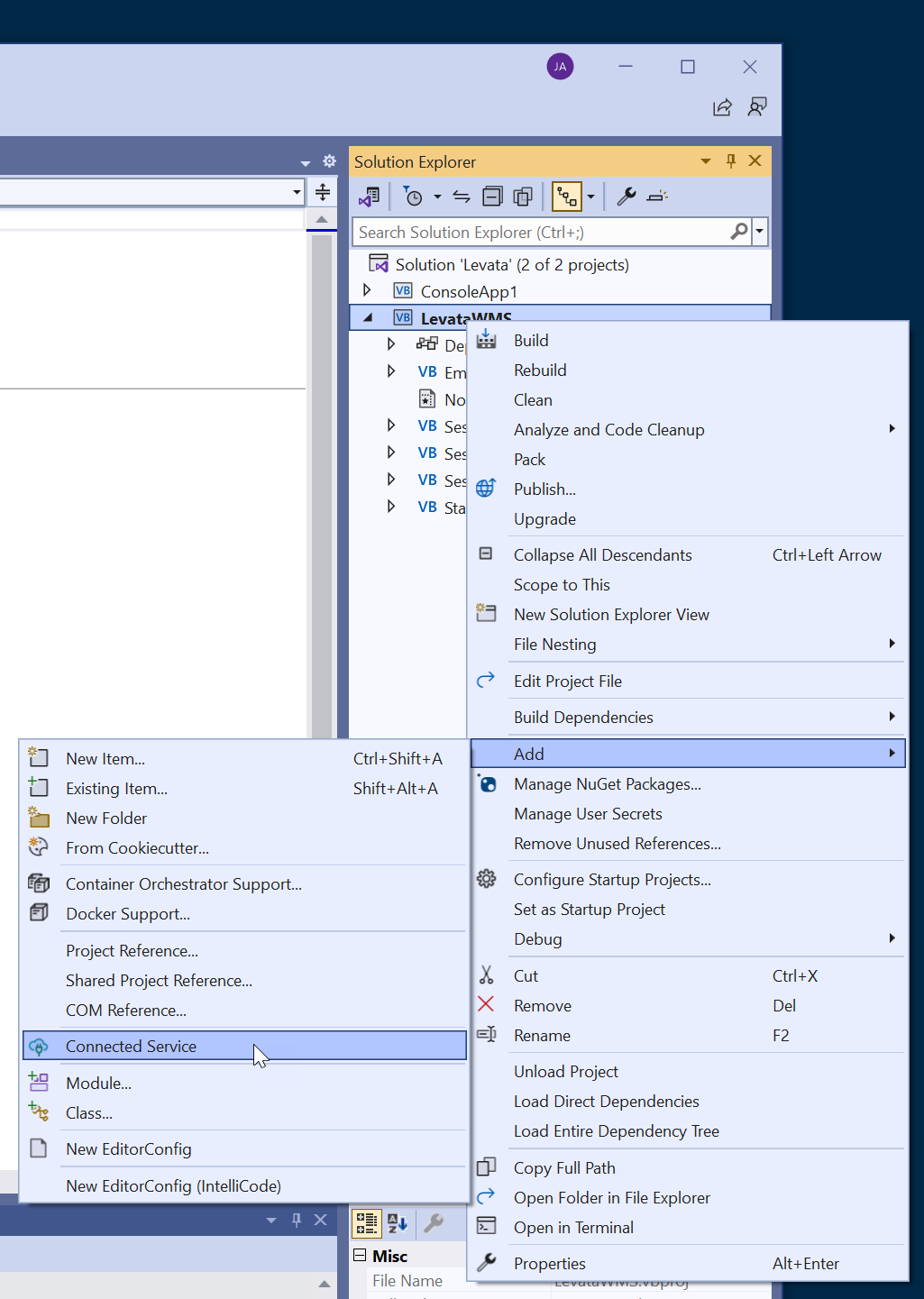The image size is (924, 1299).
Task: Select Open in Terminal
Action: [688, 1227]
